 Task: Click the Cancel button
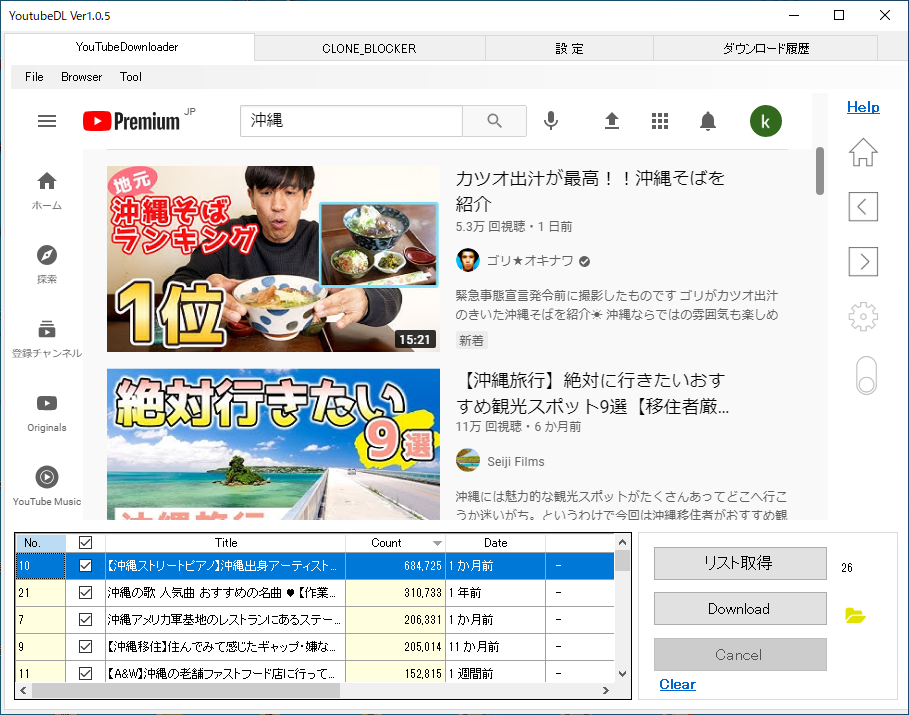point(740,655)
